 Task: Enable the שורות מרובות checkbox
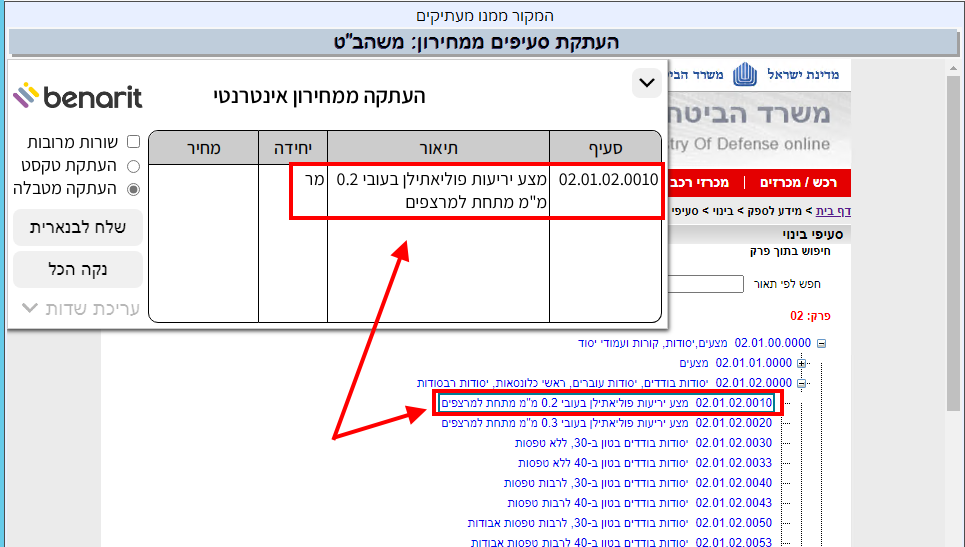click(x=133, y=142)
